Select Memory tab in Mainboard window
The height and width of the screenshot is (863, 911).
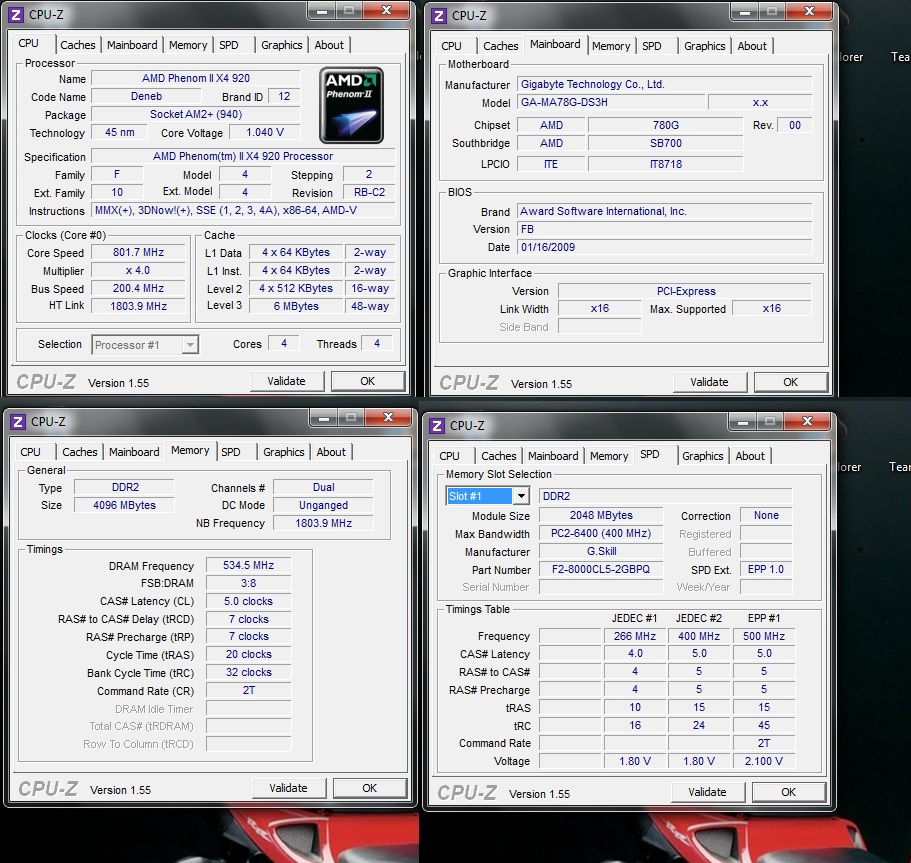click(611, 46)
